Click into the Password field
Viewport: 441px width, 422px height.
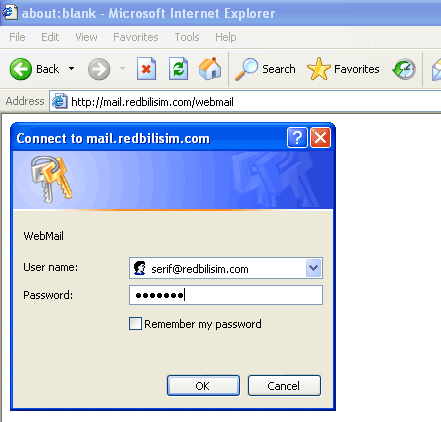point(226,295)
